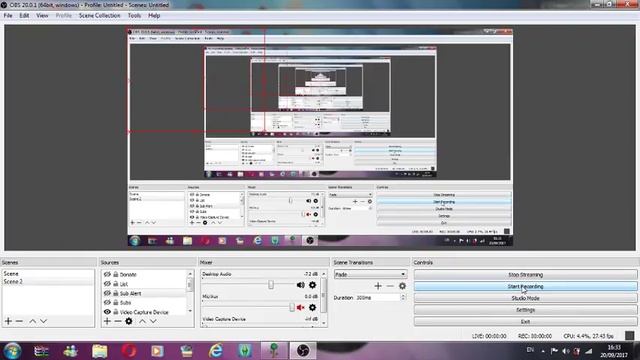Screen dimensions: 640x360
Task: Show the Subs source with its eye icon
Action: (107, 303)
